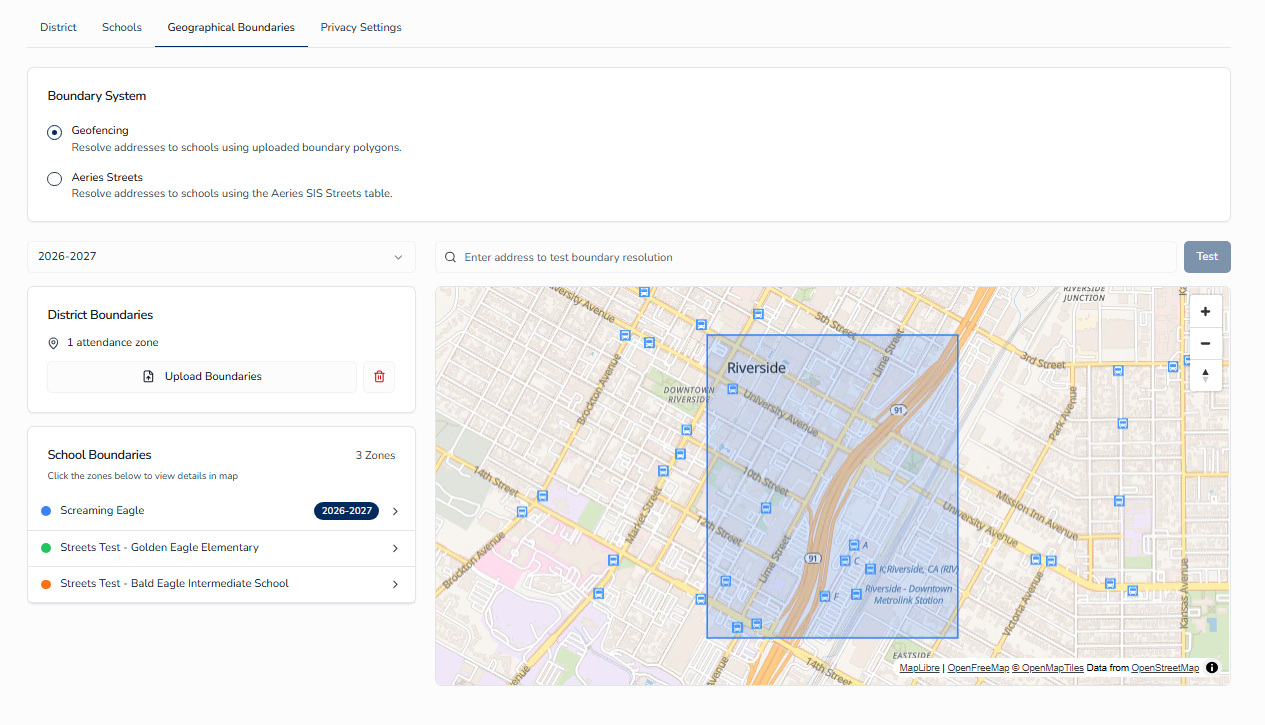Open the 2026-2027 school year dropdown

pos(221,257)
